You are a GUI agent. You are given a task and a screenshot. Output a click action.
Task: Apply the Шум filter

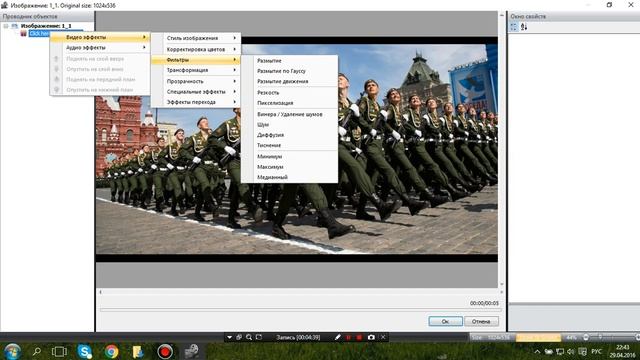tap(289, 124)
